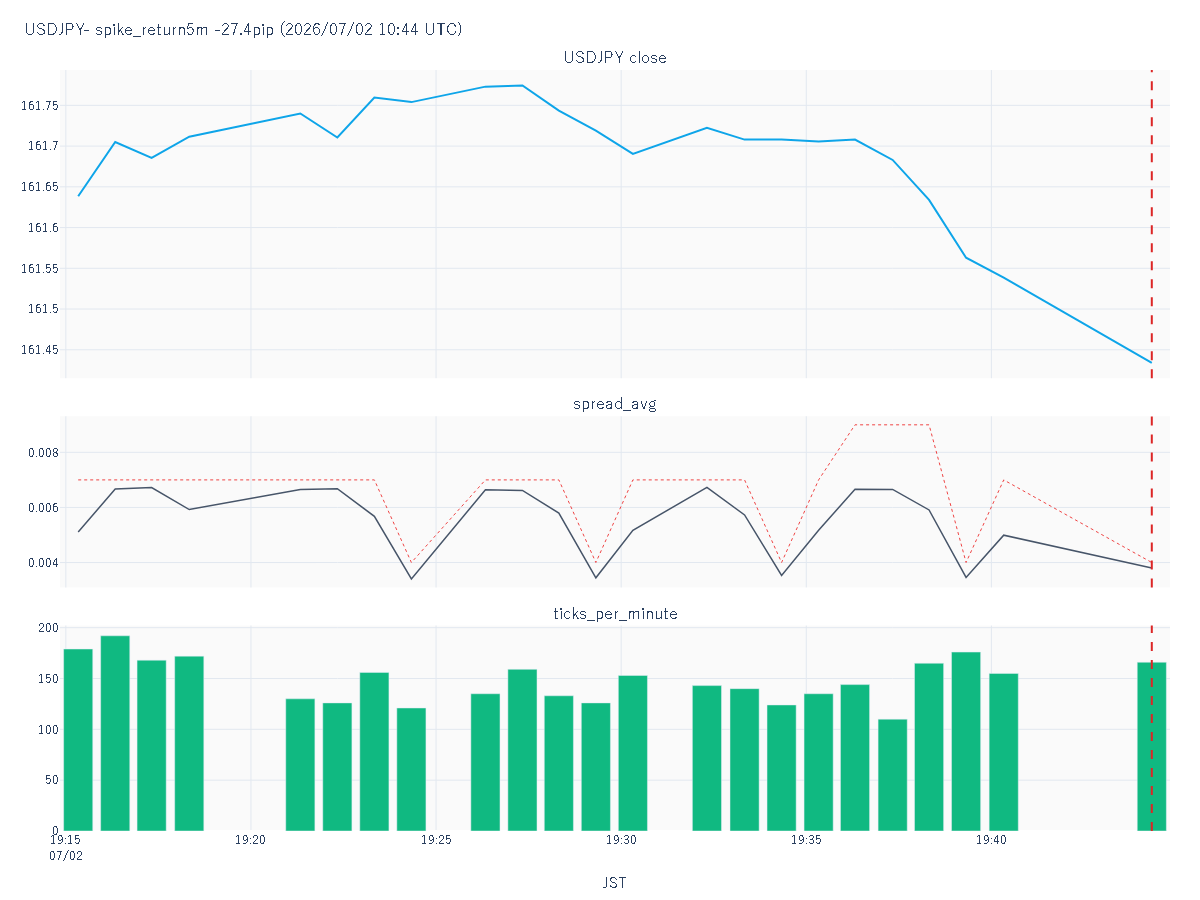Image resolution: width=1200 pixels, height=900 pixels.
Task: Click the 200 ticks axis label
Action: 49,628
